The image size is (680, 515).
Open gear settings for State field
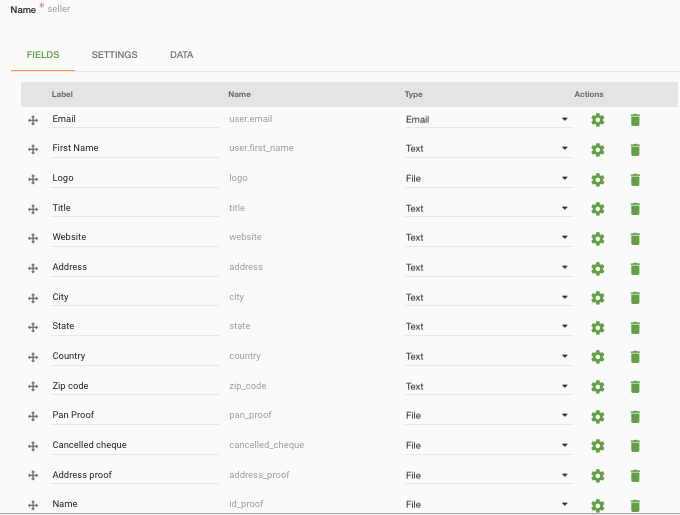(x=598, y=328)
